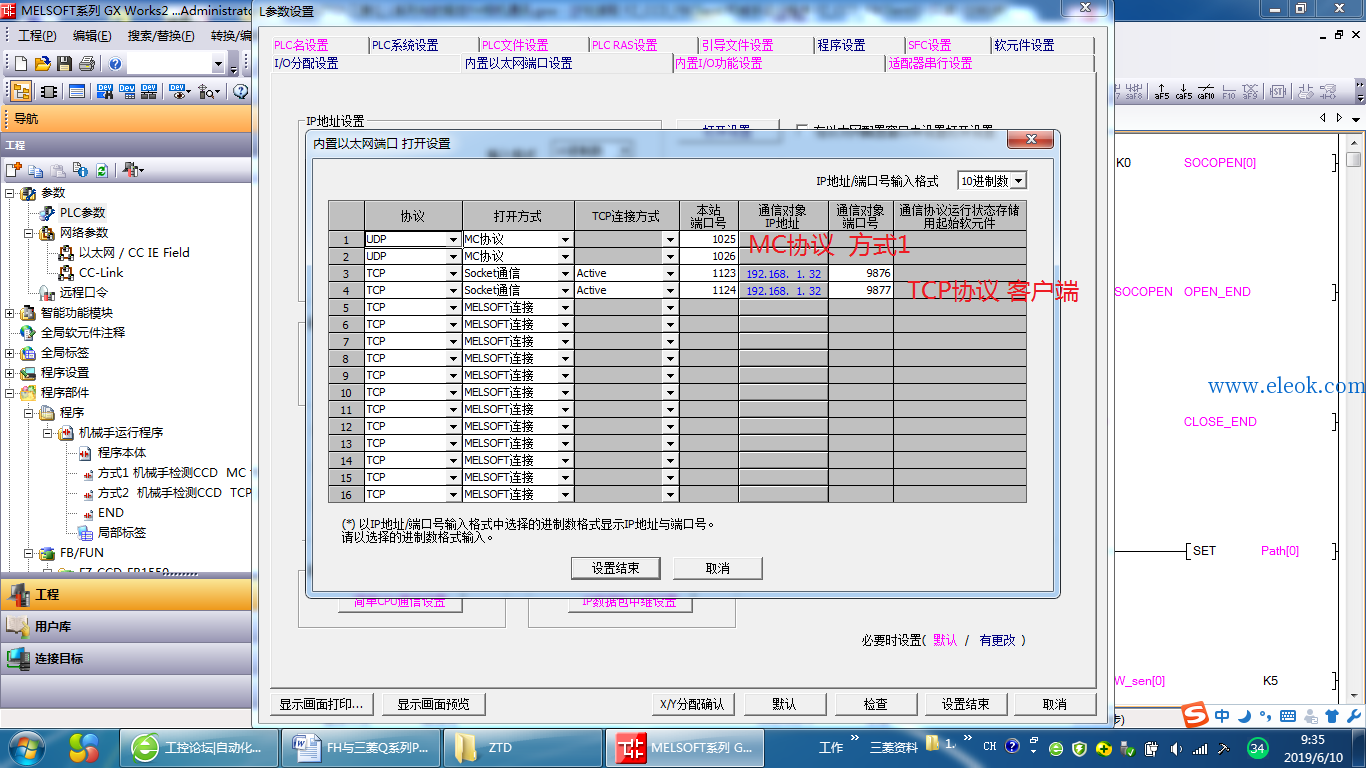Open the Dev usage list tree icon
Viewport: 1366px width, 768px height.
click(149, 91)
